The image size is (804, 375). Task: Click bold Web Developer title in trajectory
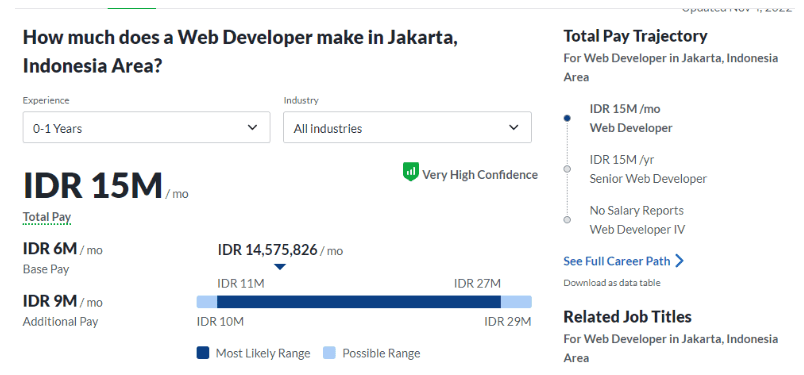click(631, 128)
